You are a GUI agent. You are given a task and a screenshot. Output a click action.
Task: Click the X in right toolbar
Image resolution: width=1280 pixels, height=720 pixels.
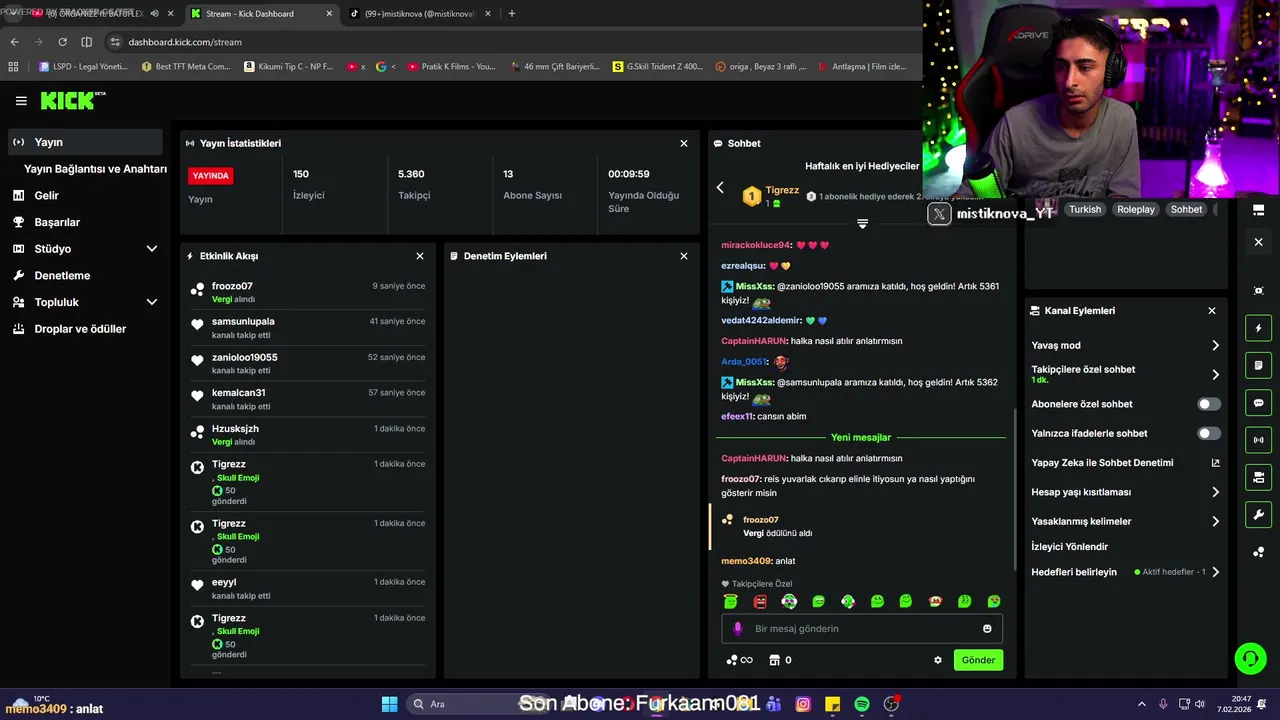click(1258, 242)
